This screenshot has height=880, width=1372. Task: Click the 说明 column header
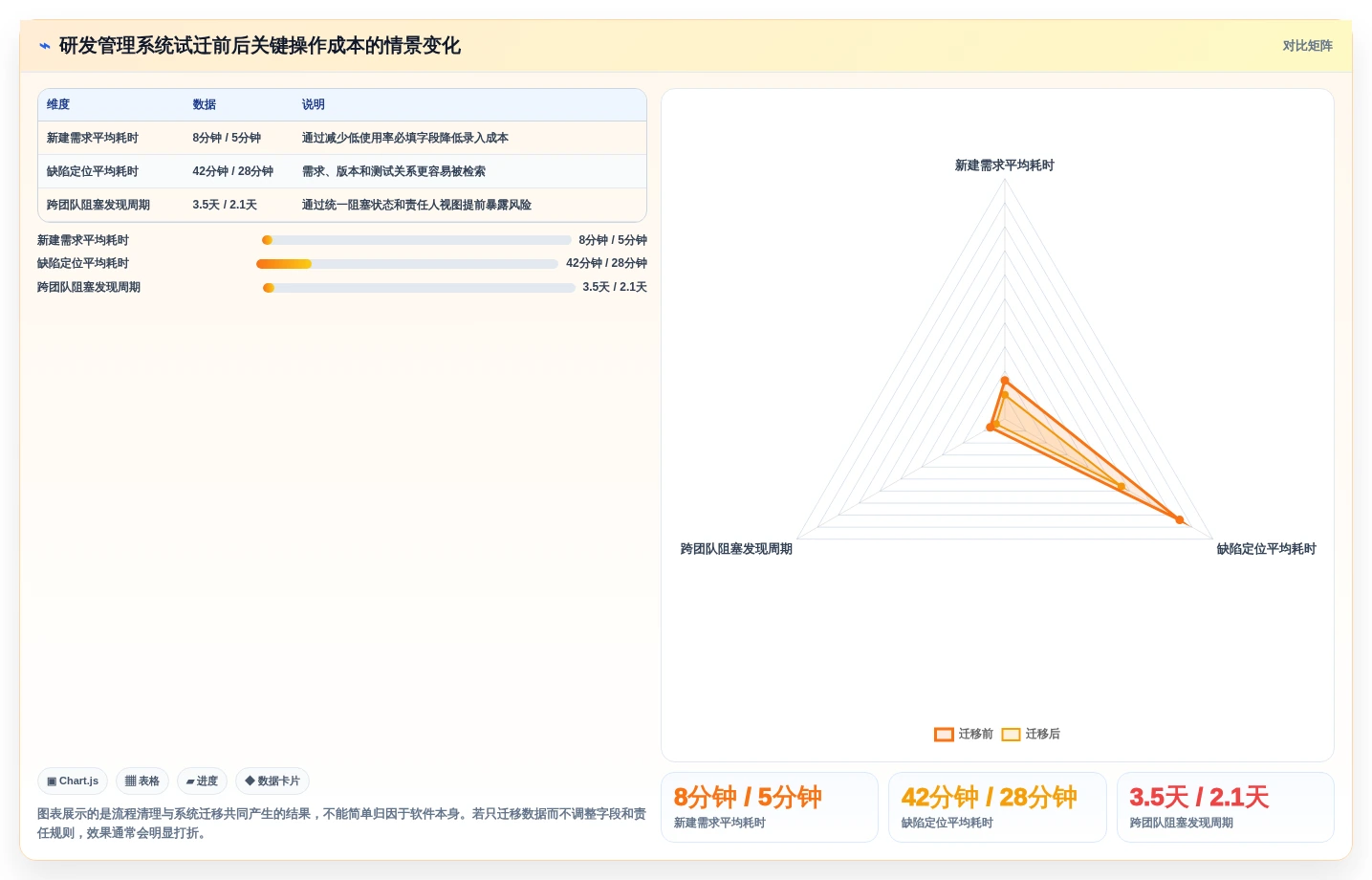(314, 105)
